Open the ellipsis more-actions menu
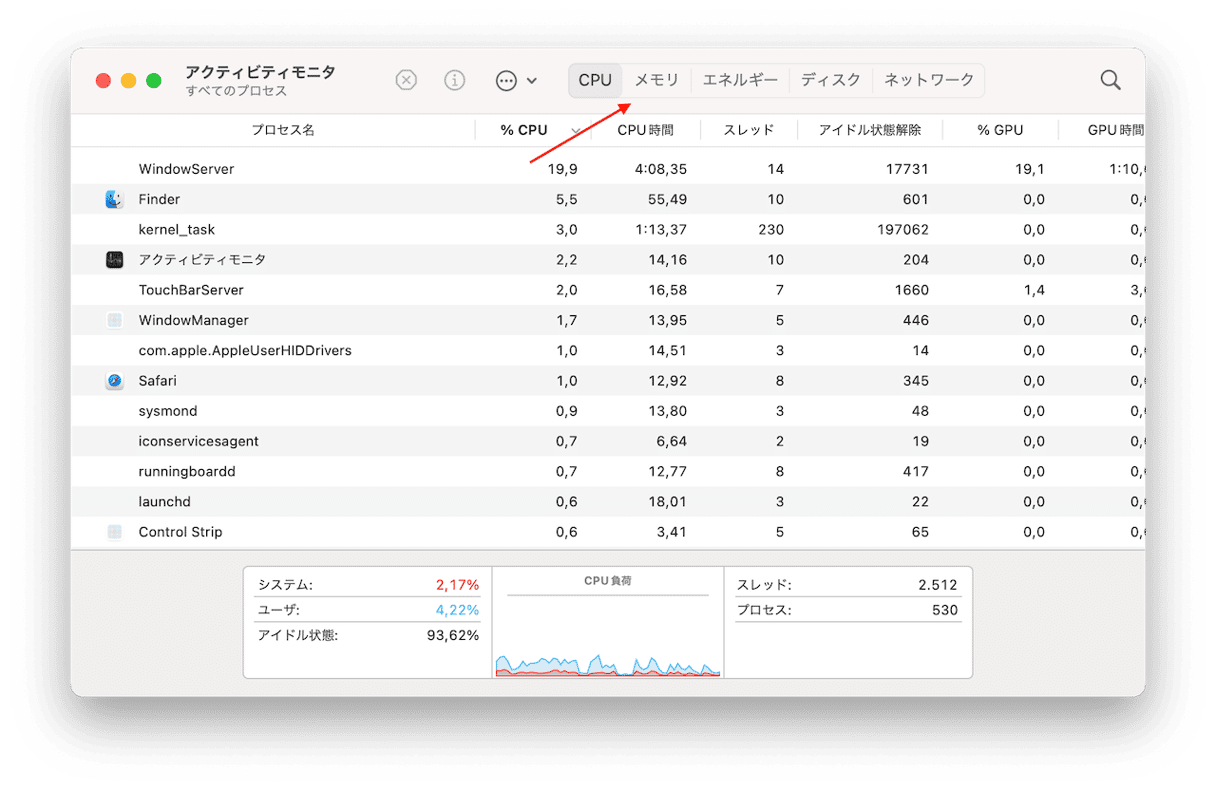 [x=517, y=80]
